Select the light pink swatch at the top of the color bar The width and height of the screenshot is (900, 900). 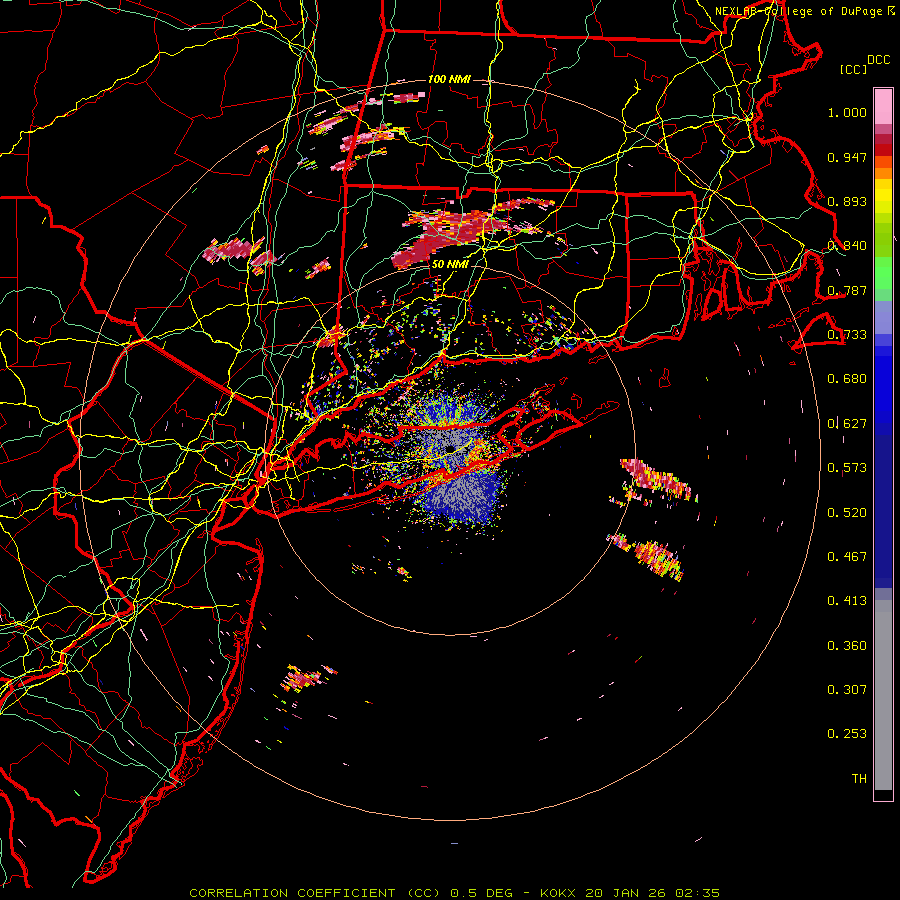pyautogui.click(x=883, y=106)
